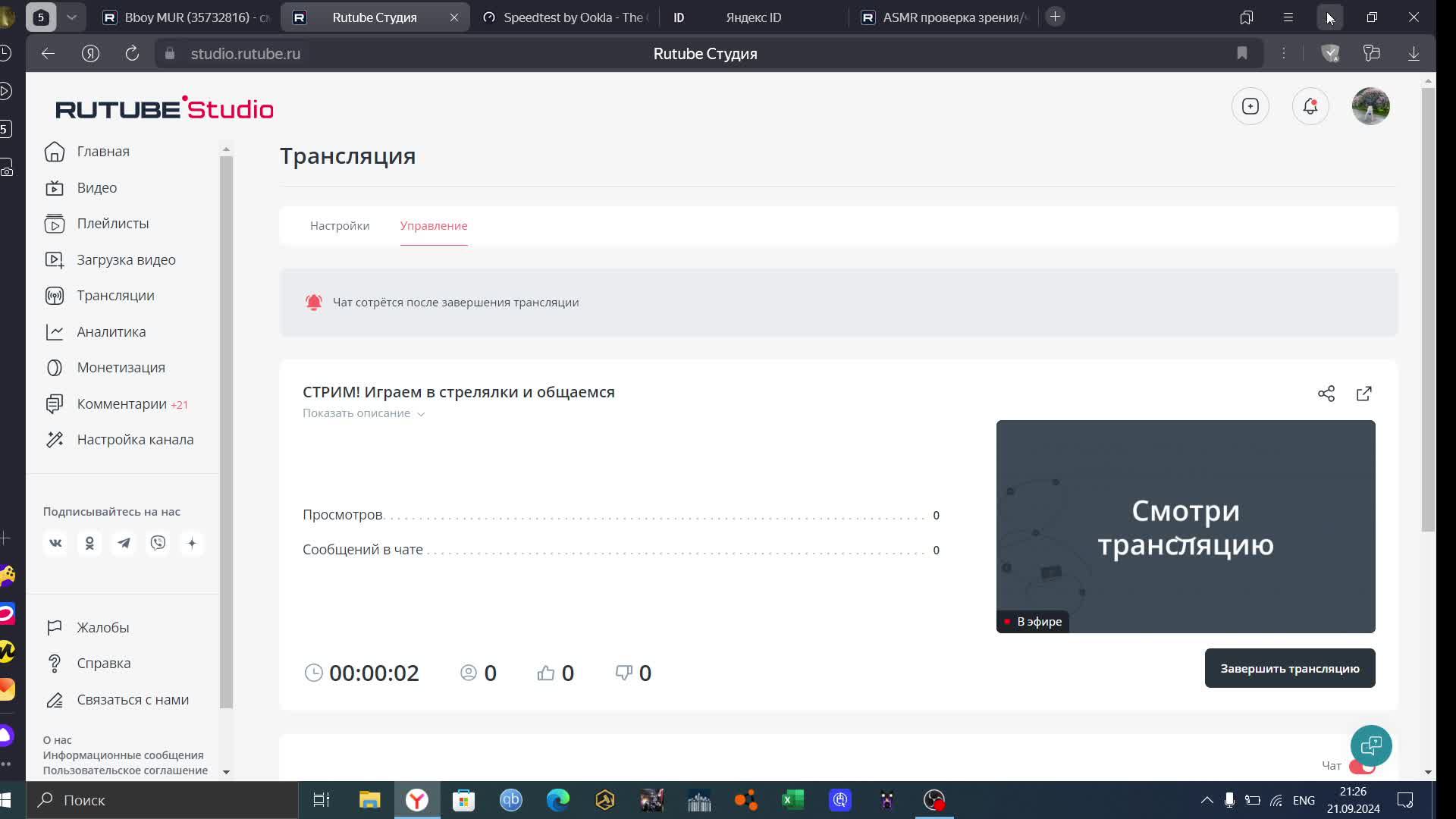Screen dimensions: 1456x819
Task: Click the browser bookmark icon in address bar
Action: [x=1242, y=53]
